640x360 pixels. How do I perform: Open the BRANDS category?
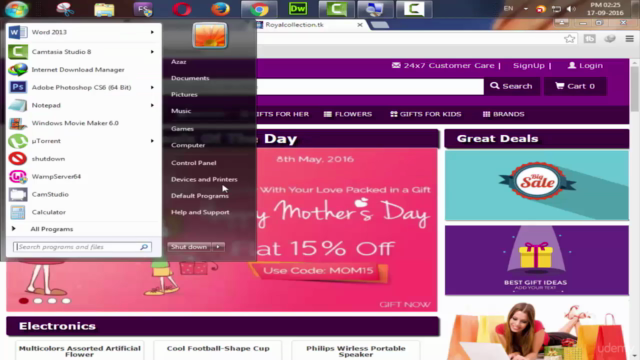click(x=503, y=114)
